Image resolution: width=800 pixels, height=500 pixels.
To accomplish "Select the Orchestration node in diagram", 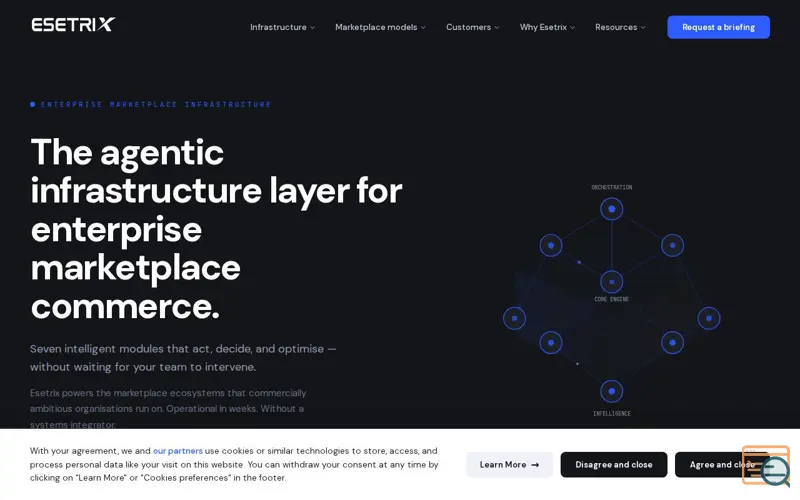I will [x=611, y=209].
